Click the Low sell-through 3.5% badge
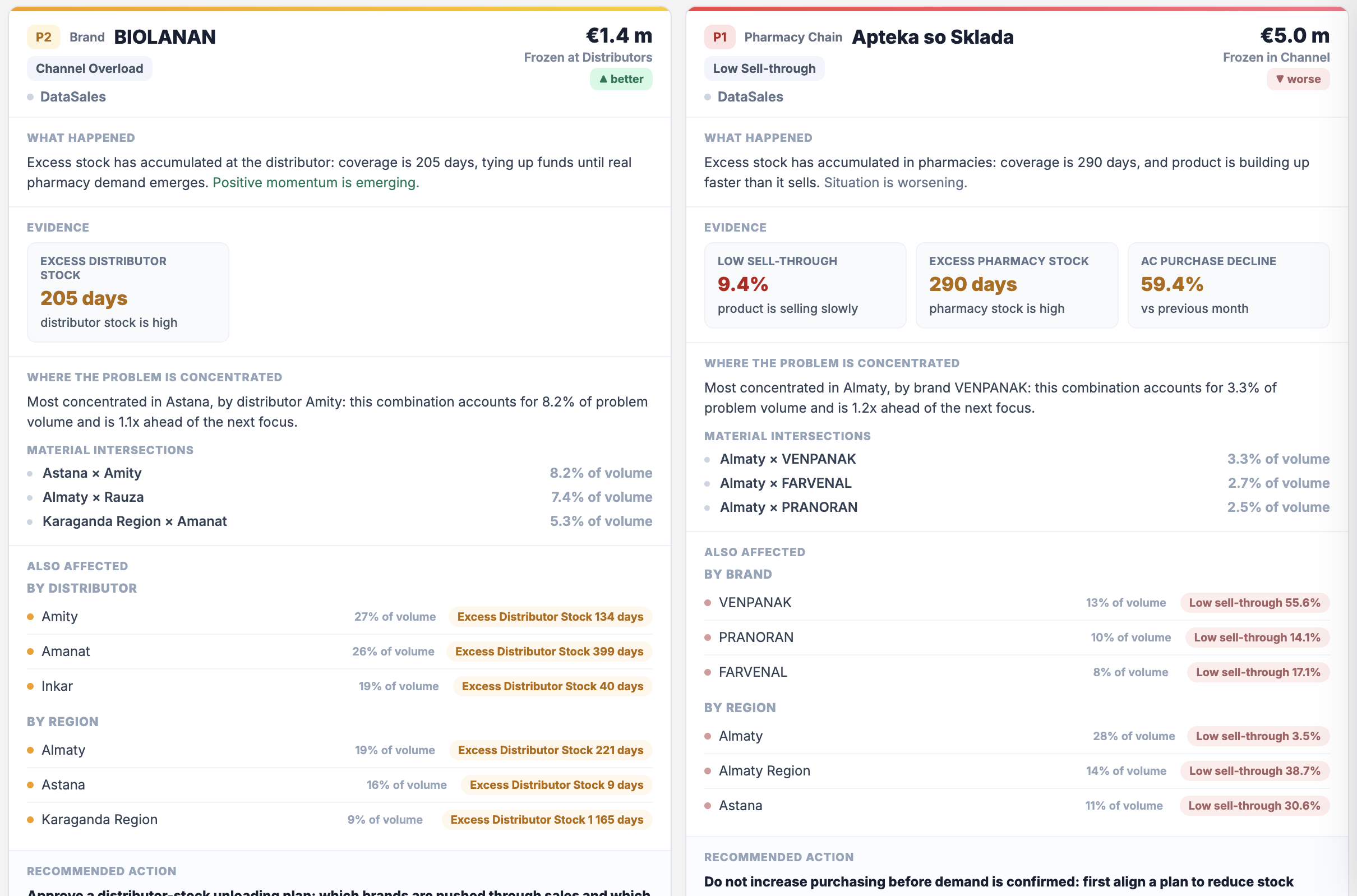This screenshot has width=1357, height=896. 1258,737
